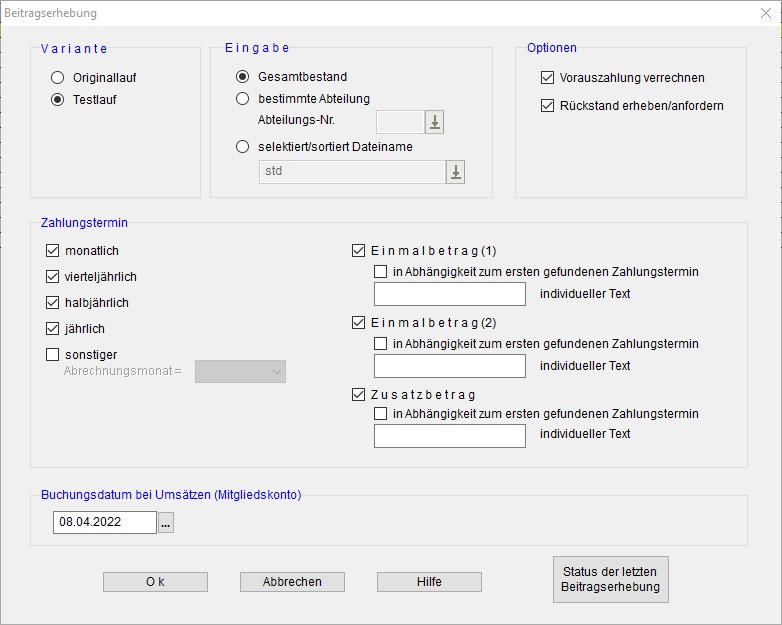Click the Buchungsdatum date input field
The height and width of the screenshot is (625, 782).
click(104, 522)
